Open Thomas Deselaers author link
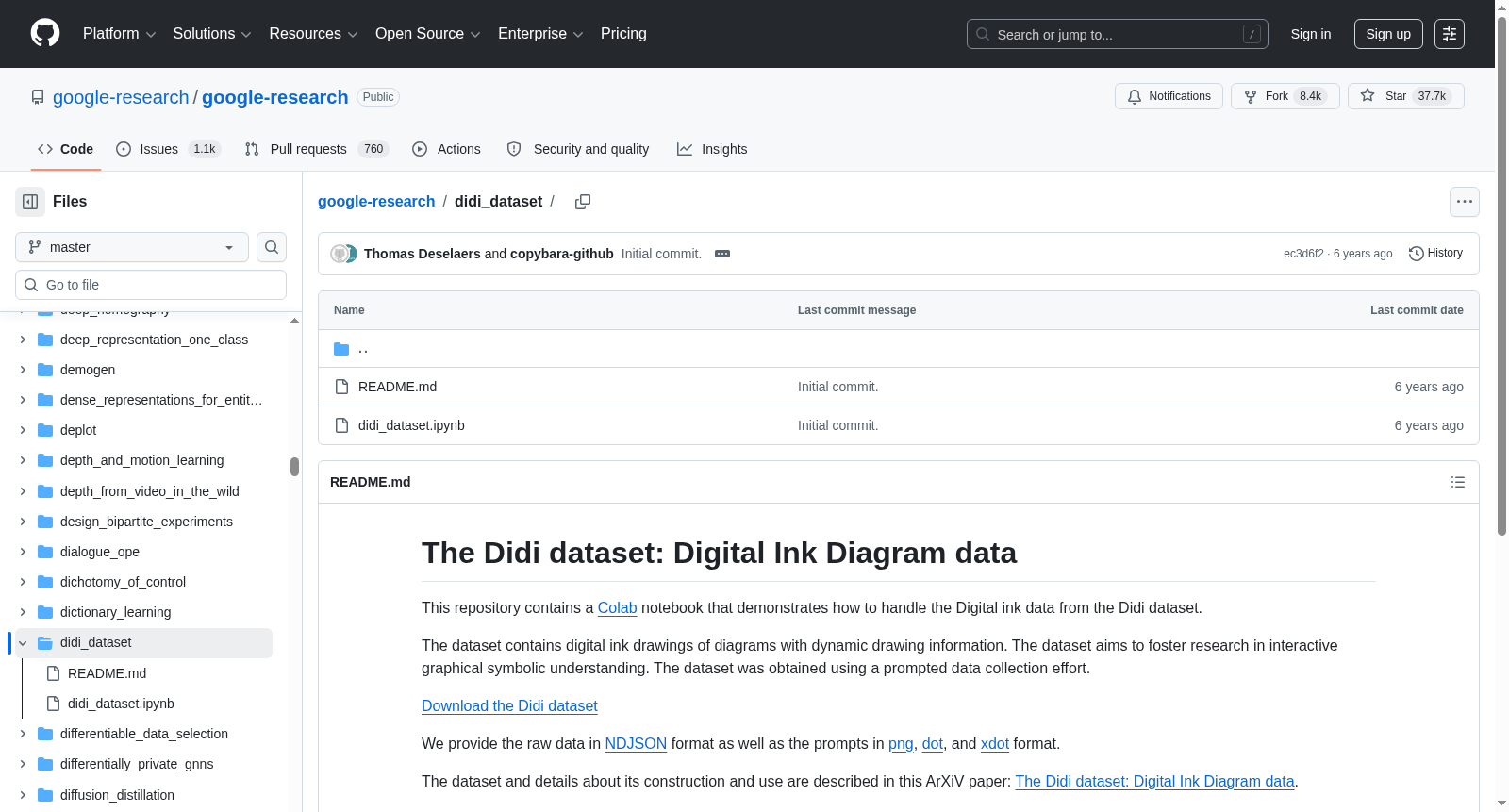Screen dimensions: 1509x812 423,254
